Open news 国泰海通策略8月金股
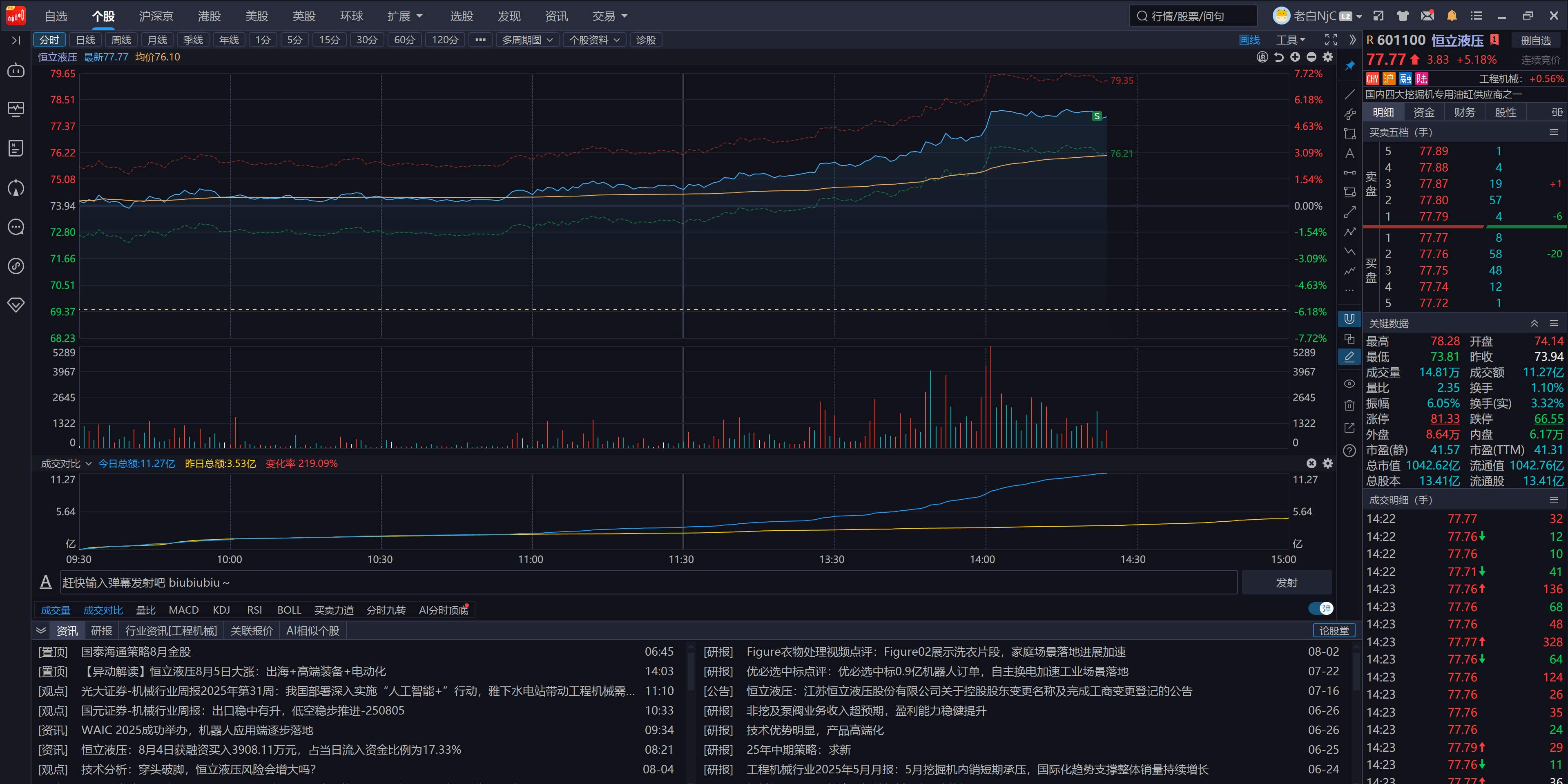The image size is (1568, 784). [136, 652]
